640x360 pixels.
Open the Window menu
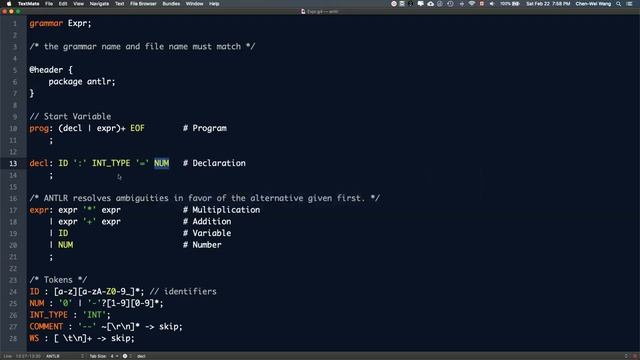click(x=194, y=4)
